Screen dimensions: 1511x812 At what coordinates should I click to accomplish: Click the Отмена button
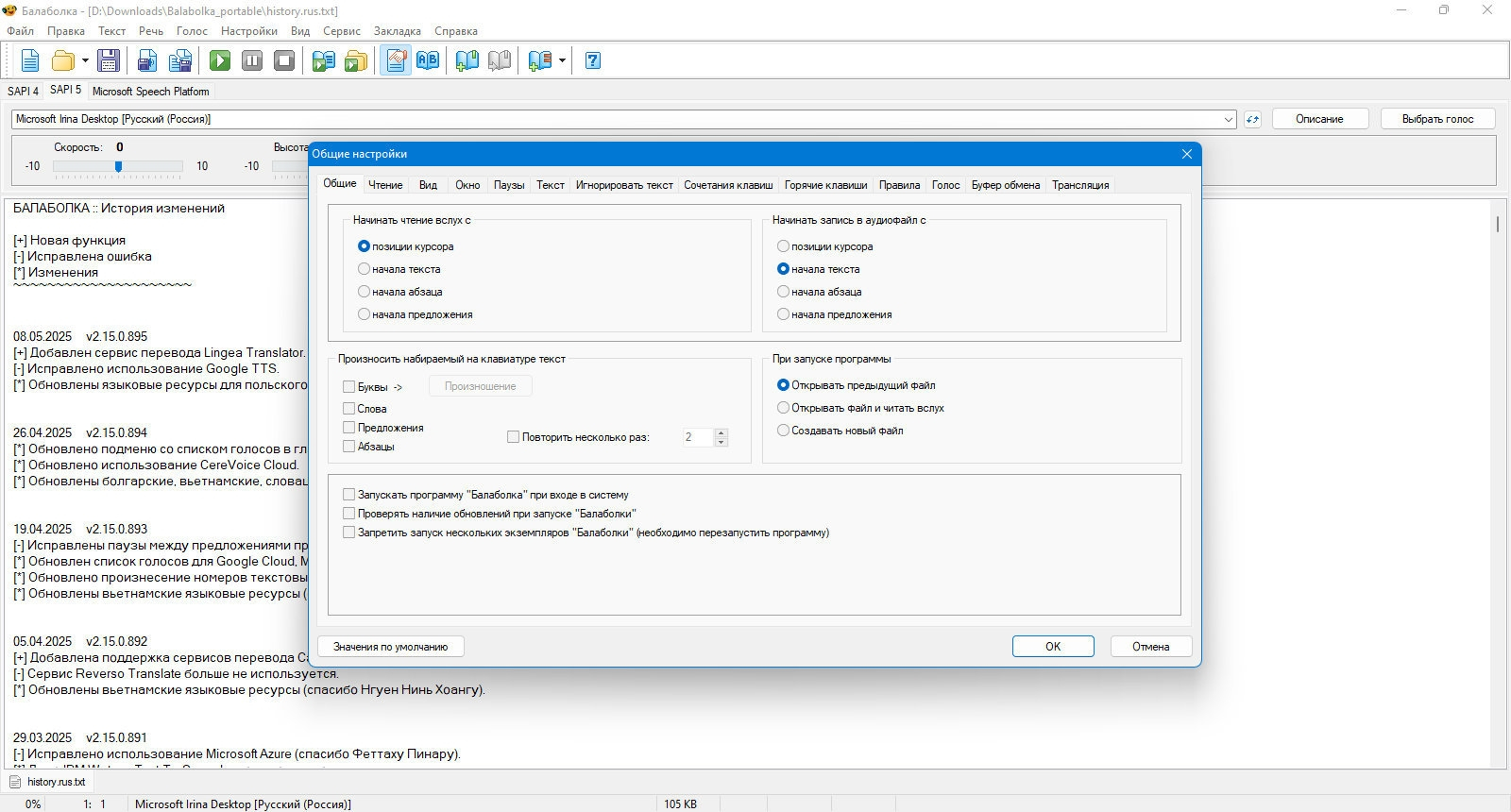click(1150, 647)
